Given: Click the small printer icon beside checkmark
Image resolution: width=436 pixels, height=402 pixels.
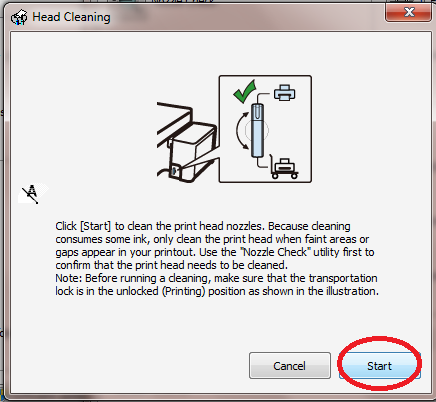Looking at the screenshot, I should point(284,93).
